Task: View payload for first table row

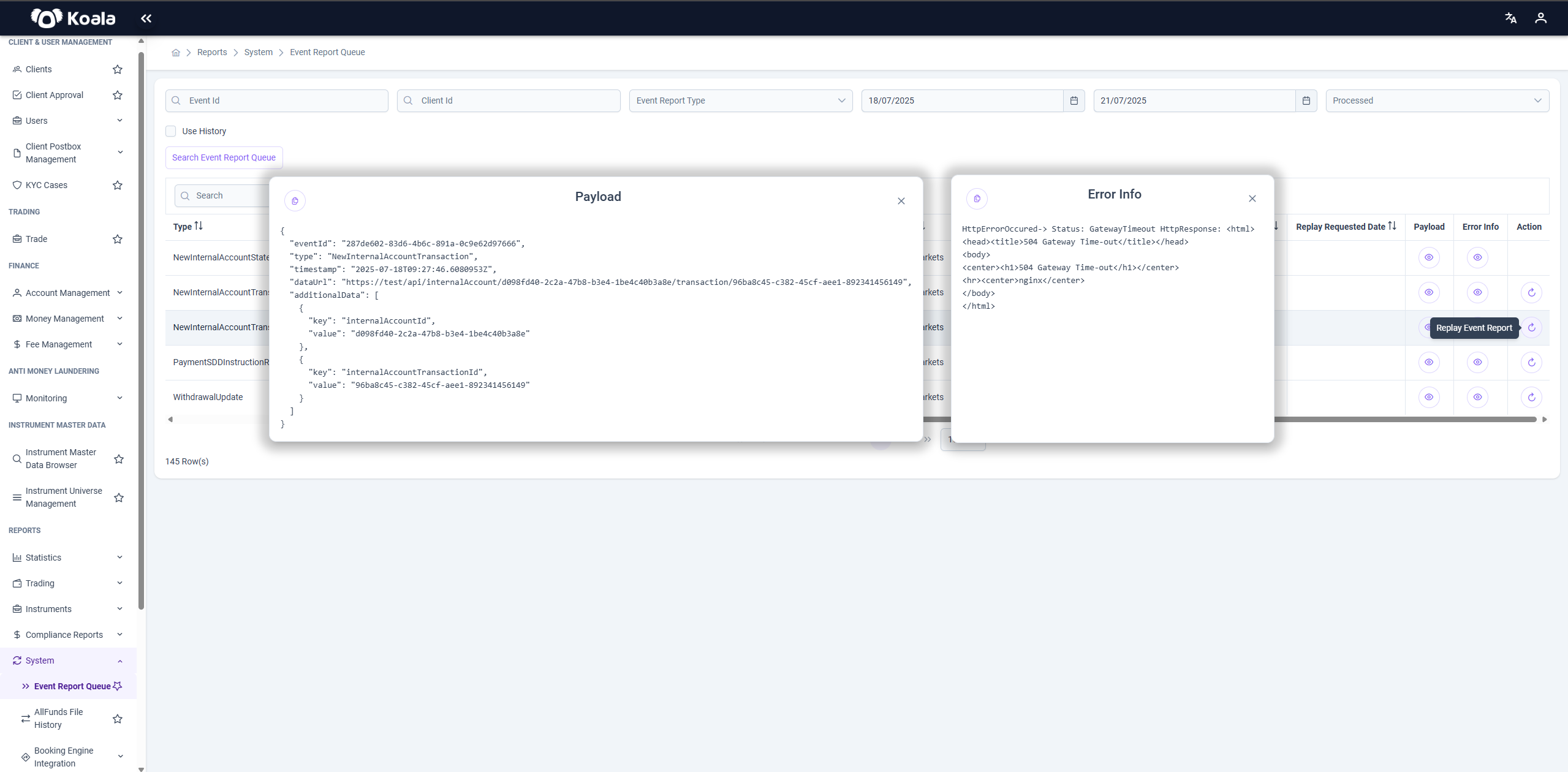Action: (x=1428, y=257)
